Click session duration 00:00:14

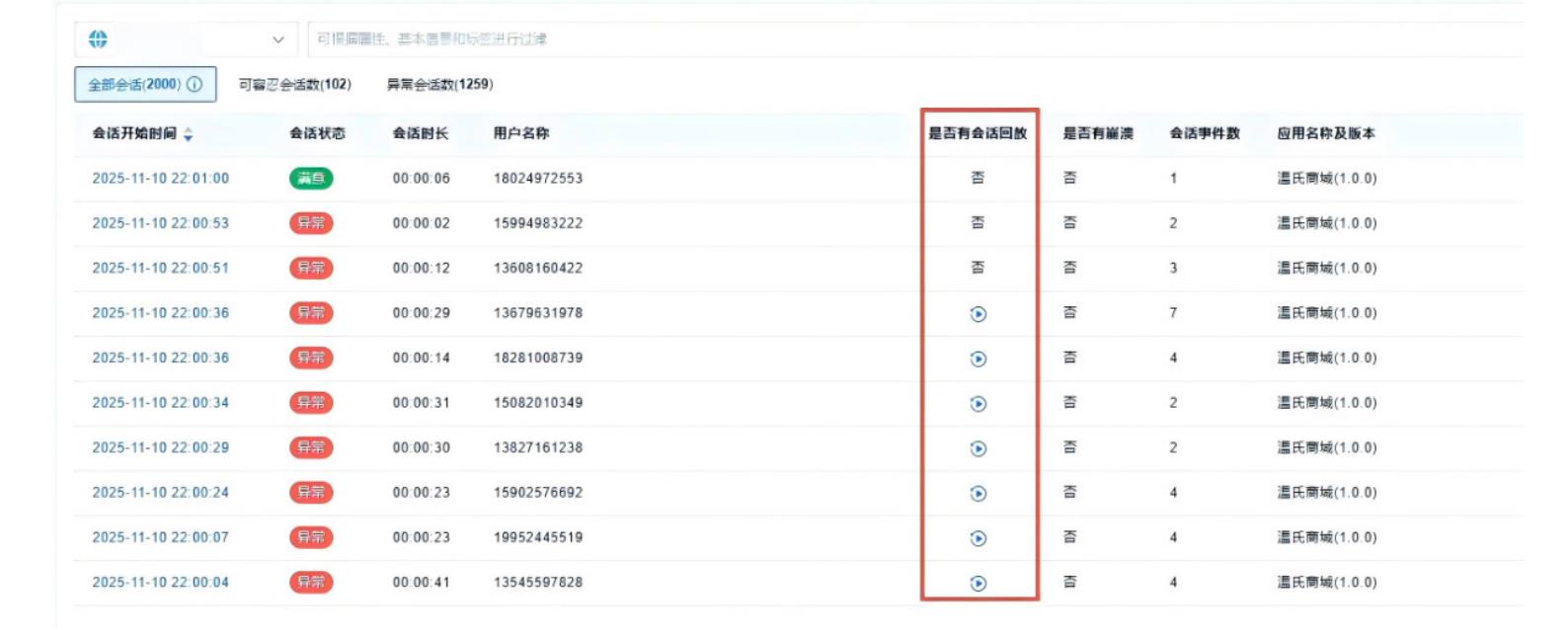click(x=421, y=359)
